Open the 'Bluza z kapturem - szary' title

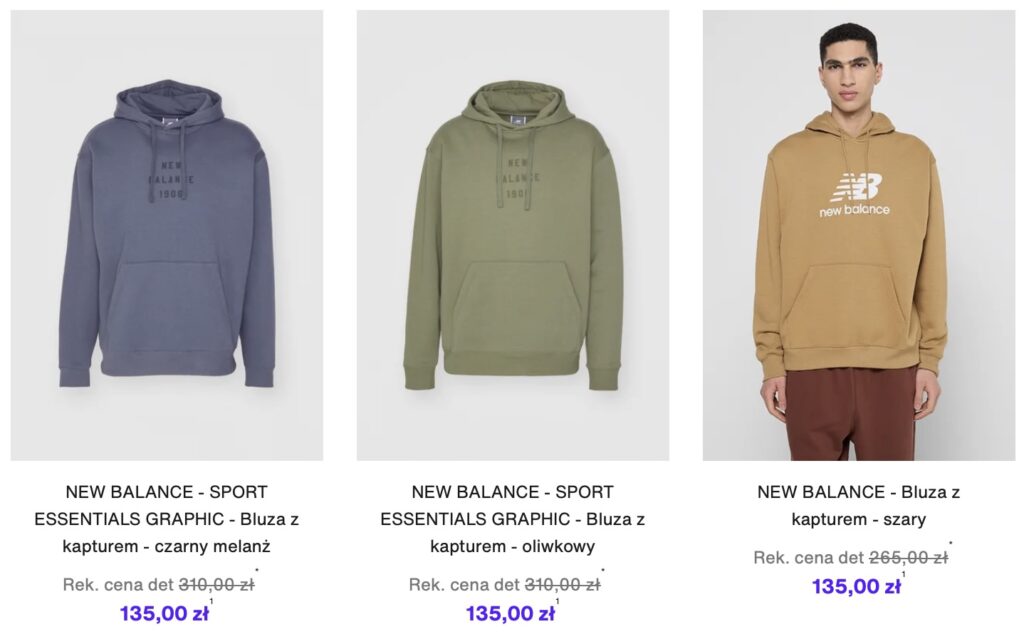(858, 505)
